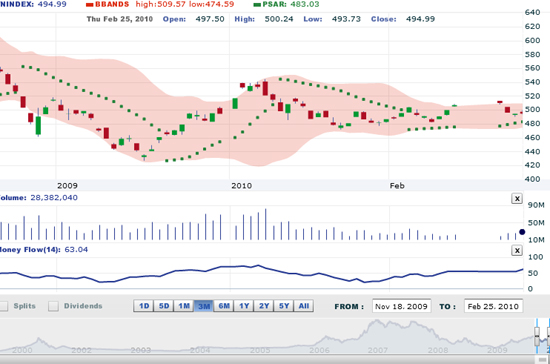550x364 pixels.
Task: Select the 1Y time range
Action: pyautogui.click(x=244, y=306)
